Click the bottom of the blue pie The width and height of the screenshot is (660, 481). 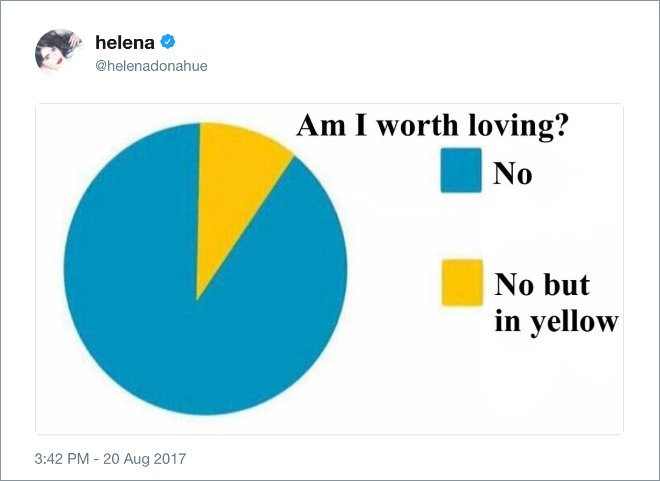click(x=205, y=408)
